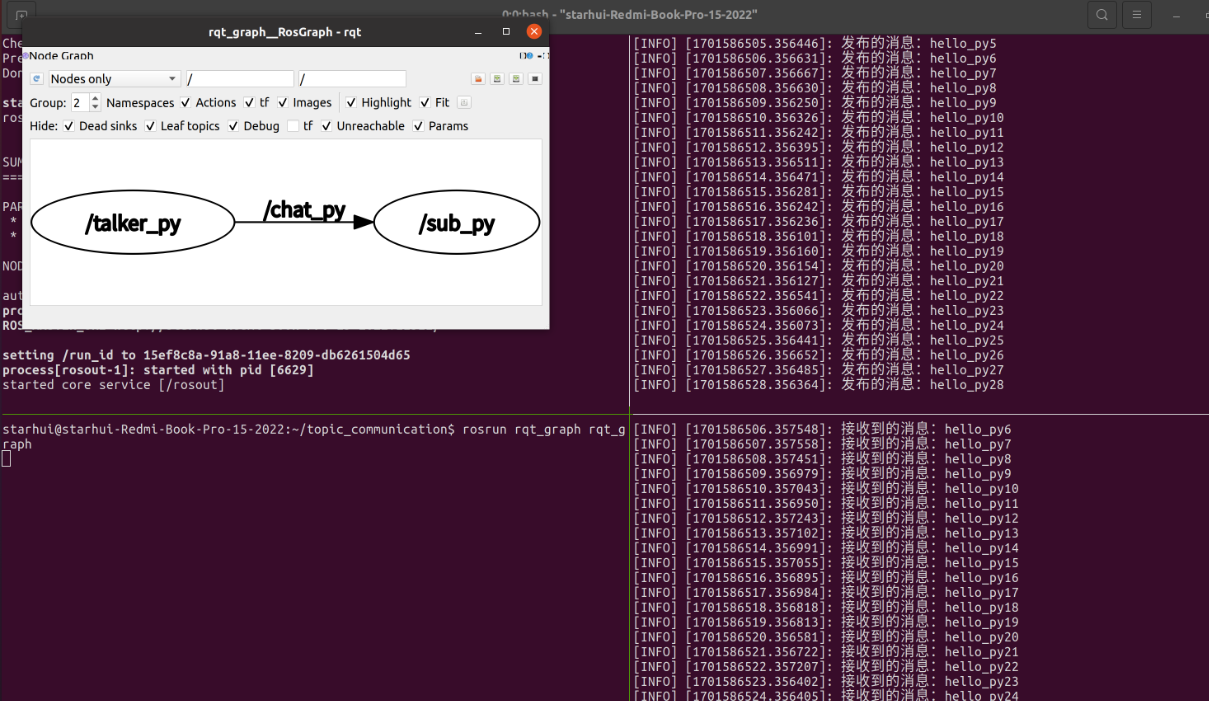Save graph as SVG icon
The image size is (1209, 701).
[x=516, y=79]
